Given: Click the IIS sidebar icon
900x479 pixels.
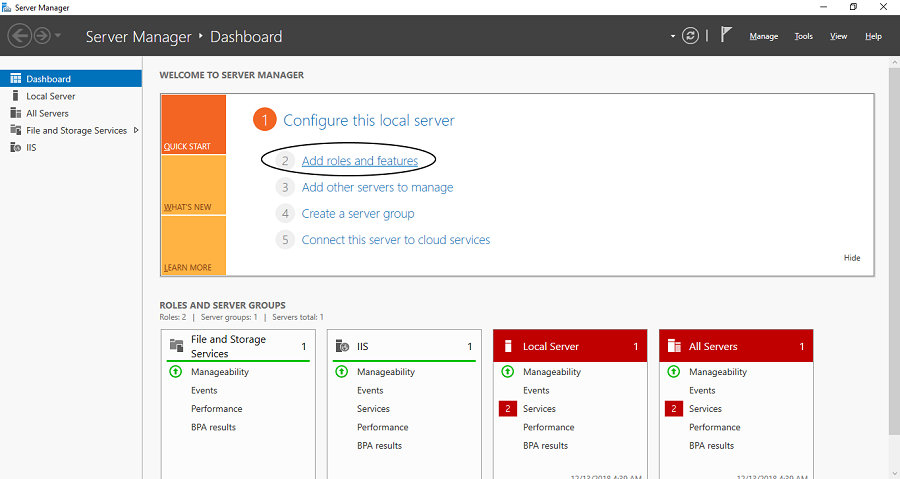Looking at the screenshot, I should (15, 147).
